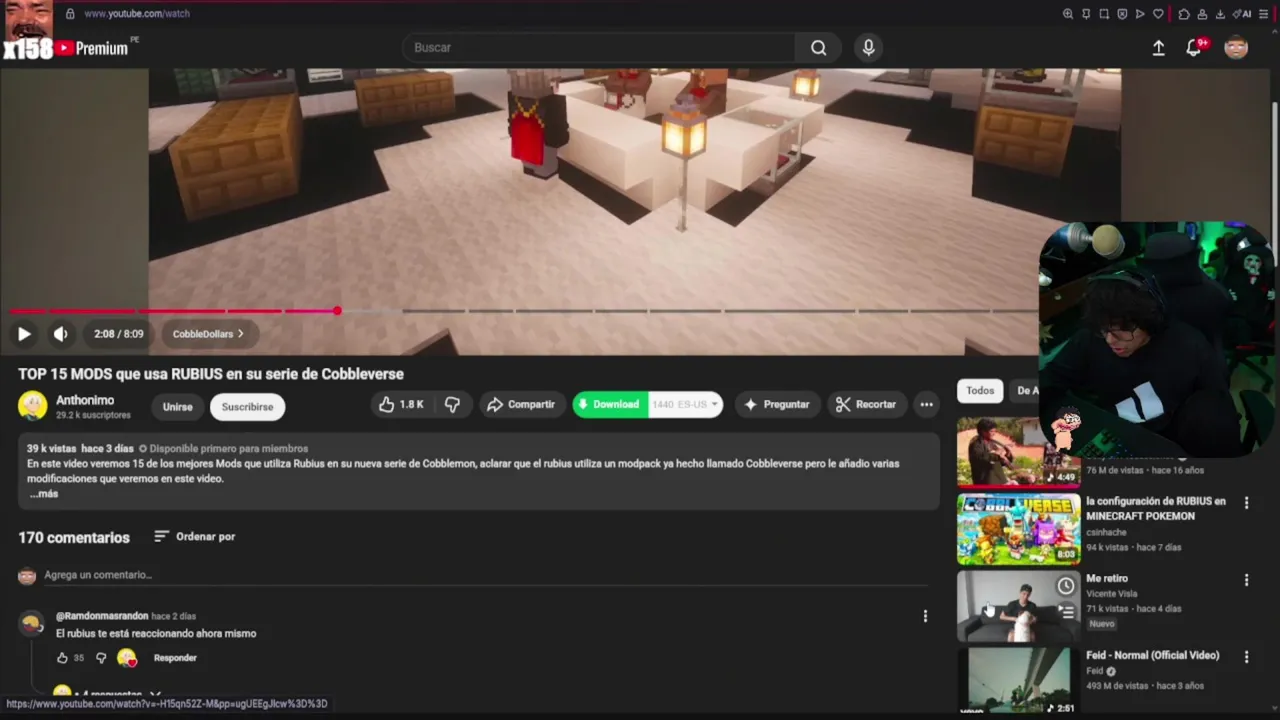Screen dimensions: 1280x720
Task: Click the Unirse membership button
Action: point(177,406)
